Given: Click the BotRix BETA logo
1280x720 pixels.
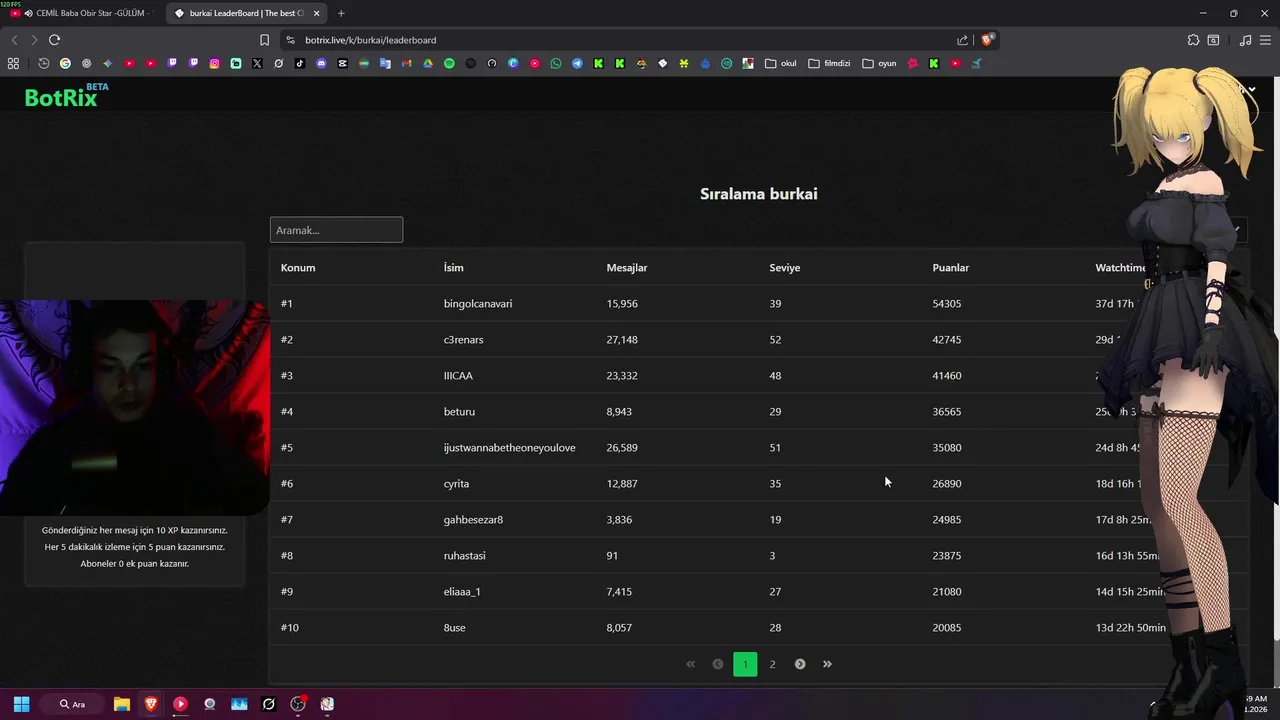Looking at the screenshot, I should (66, 96).
